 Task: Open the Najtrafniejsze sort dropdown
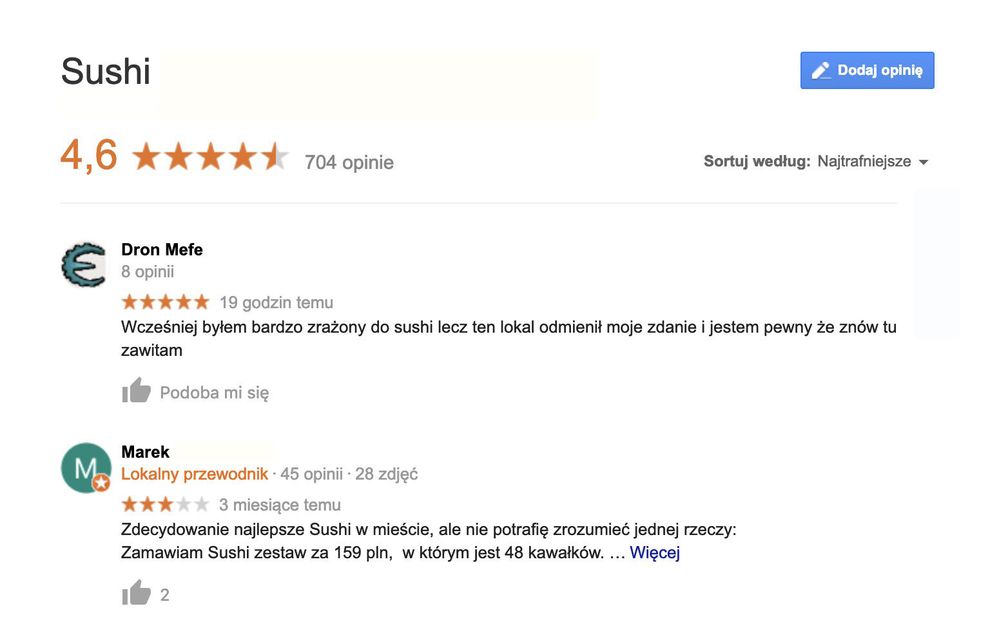pos(863,161)
